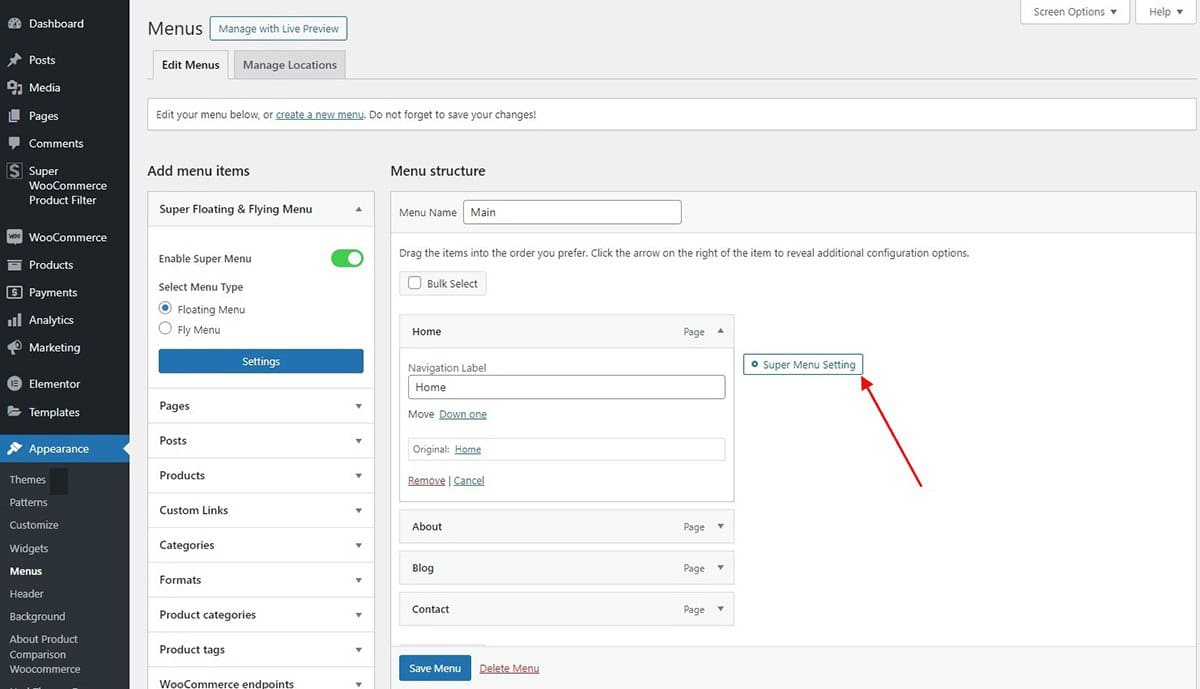Open Patterns under Appearance
This screenshot has height=689, width=1200.
point(29,502)
